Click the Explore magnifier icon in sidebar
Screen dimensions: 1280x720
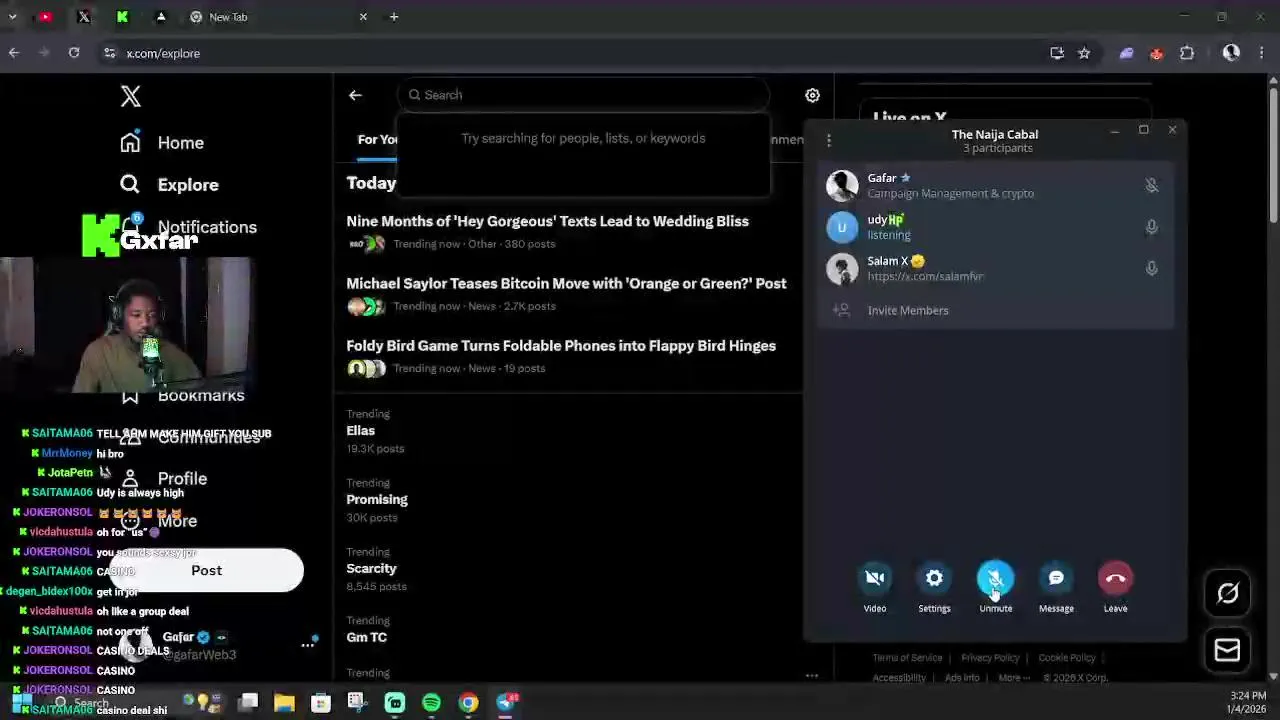[x=130, y=184]
